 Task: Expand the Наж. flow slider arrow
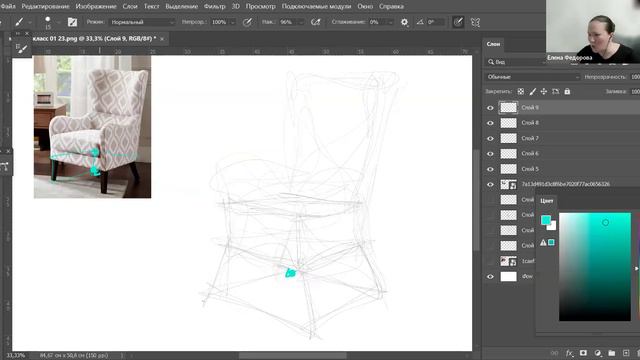(302, 22)
